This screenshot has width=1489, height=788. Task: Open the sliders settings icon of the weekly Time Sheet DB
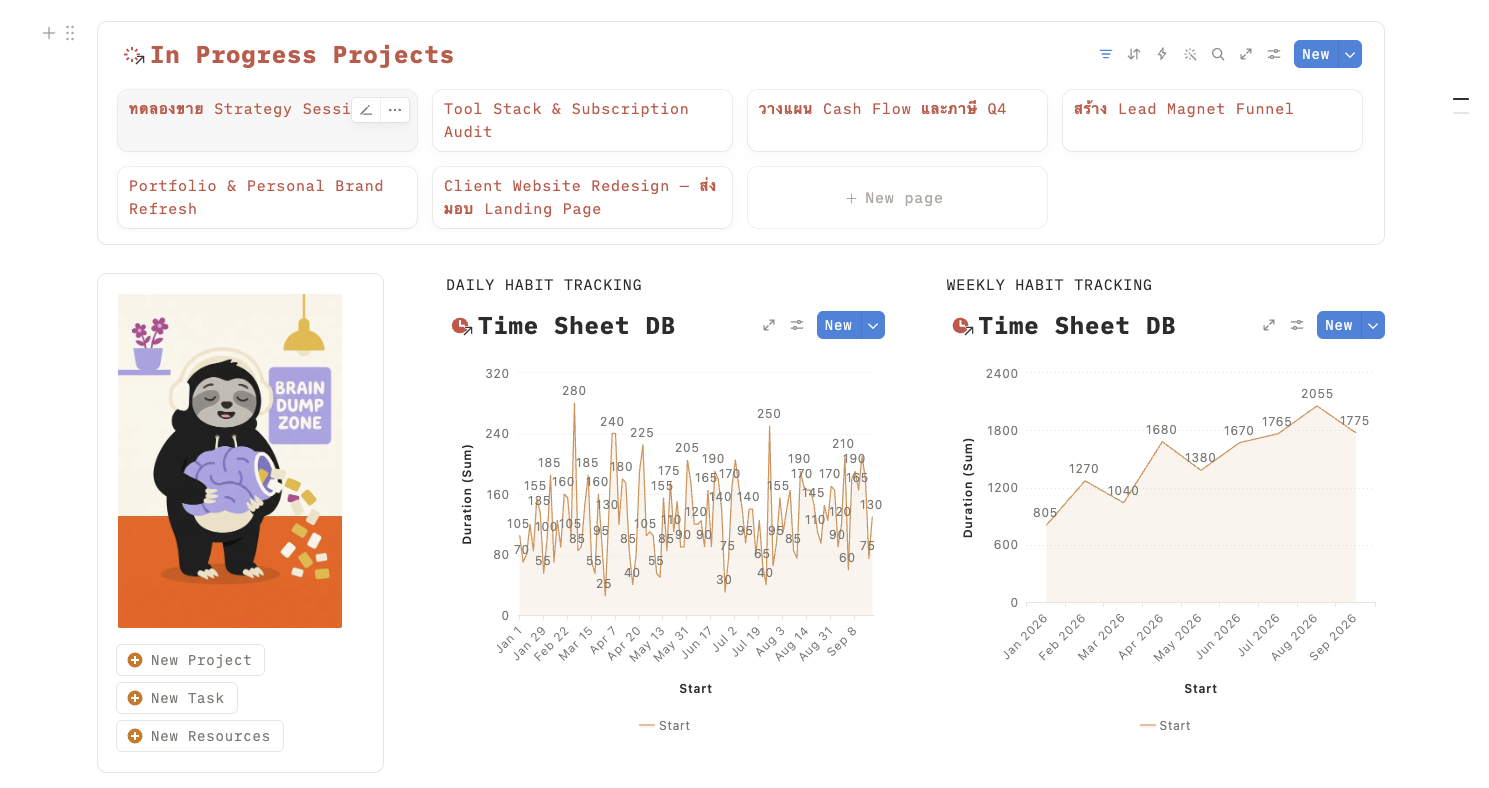1297,325
